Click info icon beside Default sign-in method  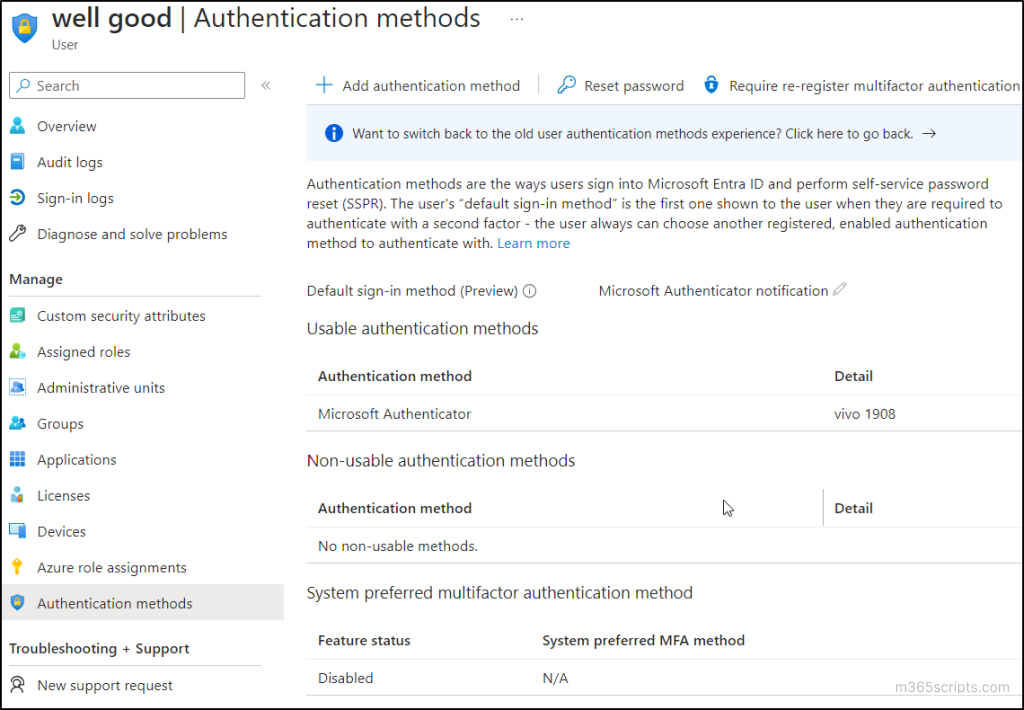(529, 291)
